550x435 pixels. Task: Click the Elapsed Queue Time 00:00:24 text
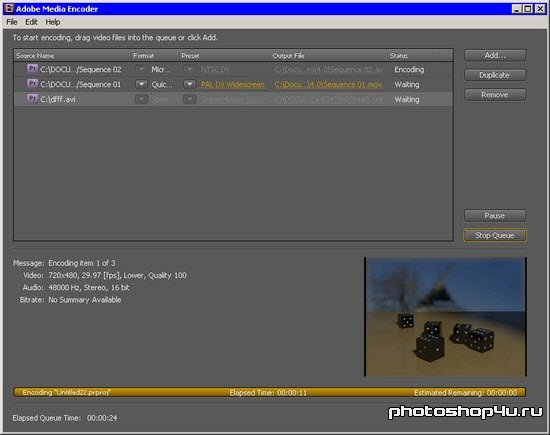point(65,418)
